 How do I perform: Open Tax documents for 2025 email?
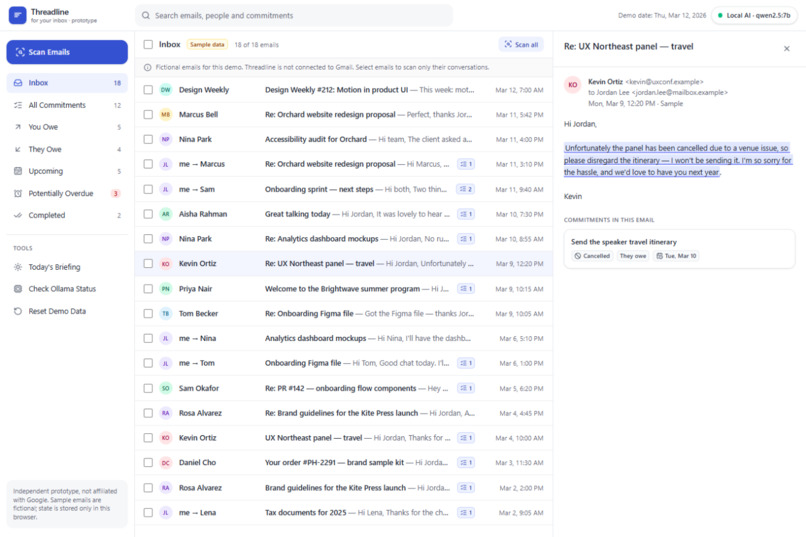click(343, 512)
